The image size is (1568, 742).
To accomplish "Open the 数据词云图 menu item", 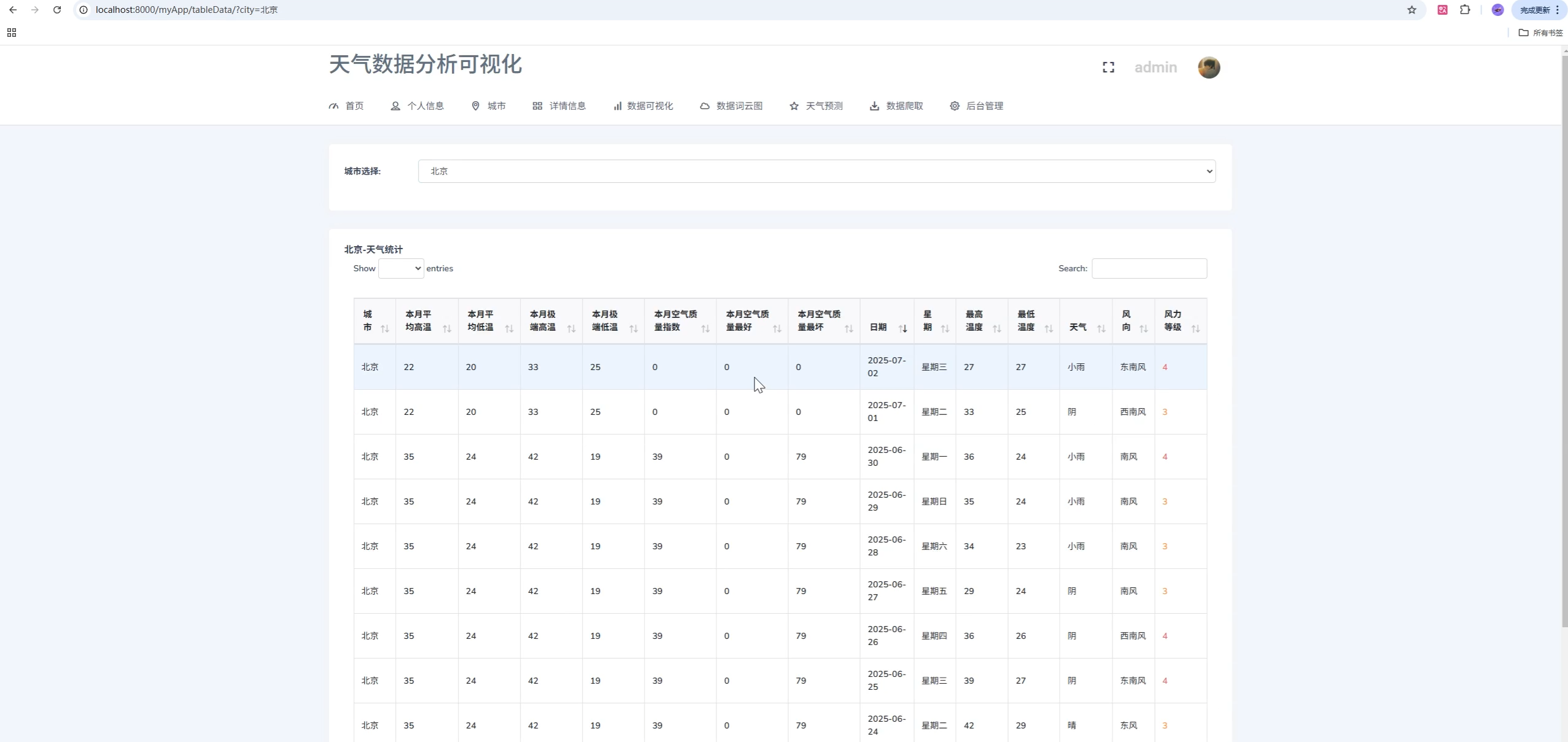I will click(x=731, y=106).
